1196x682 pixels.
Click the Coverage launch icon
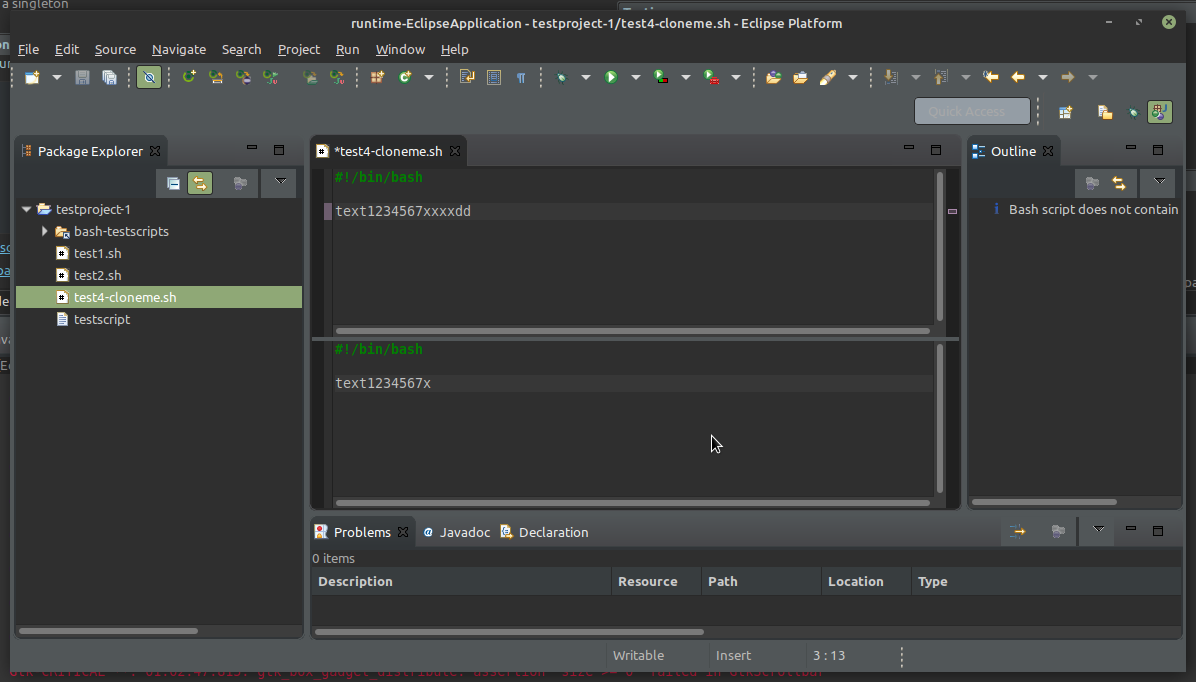pyautogui.click(x=661, y=77)
